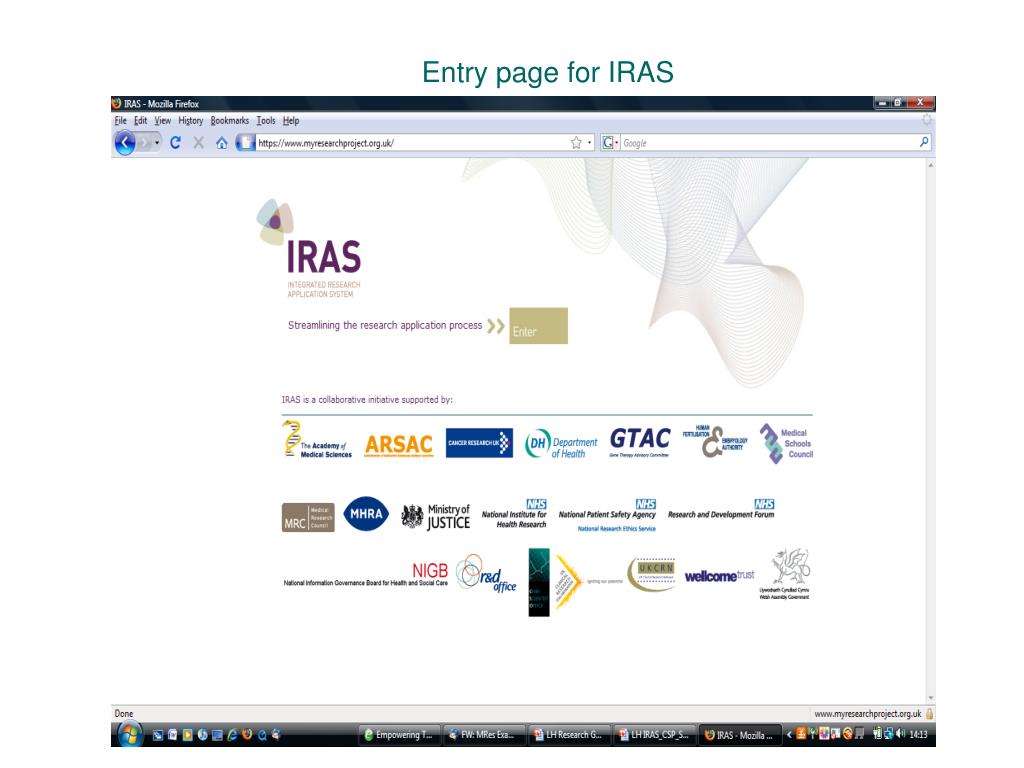Screen dimensions: 1024x768
Task: Click the Wellcome Trust logo
Action: click(719, 576)
